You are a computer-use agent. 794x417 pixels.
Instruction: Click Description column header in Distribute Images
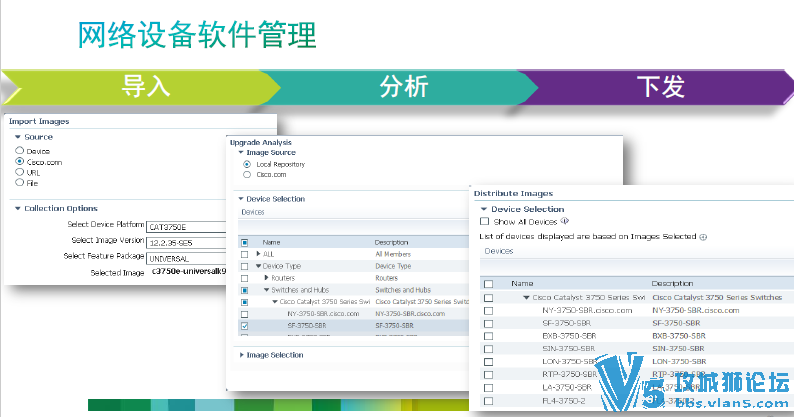672,284
